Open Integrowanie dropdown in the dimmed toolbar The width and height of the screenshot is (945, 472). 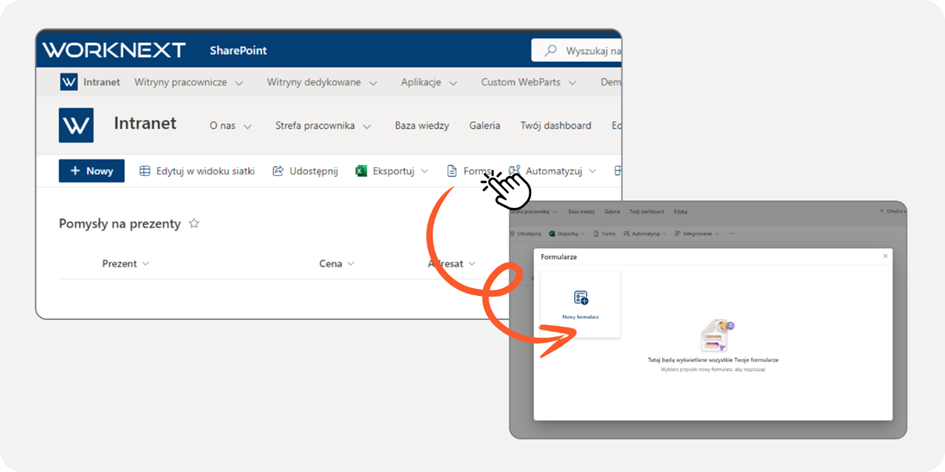pyautogui.click(x=718, y=233)
